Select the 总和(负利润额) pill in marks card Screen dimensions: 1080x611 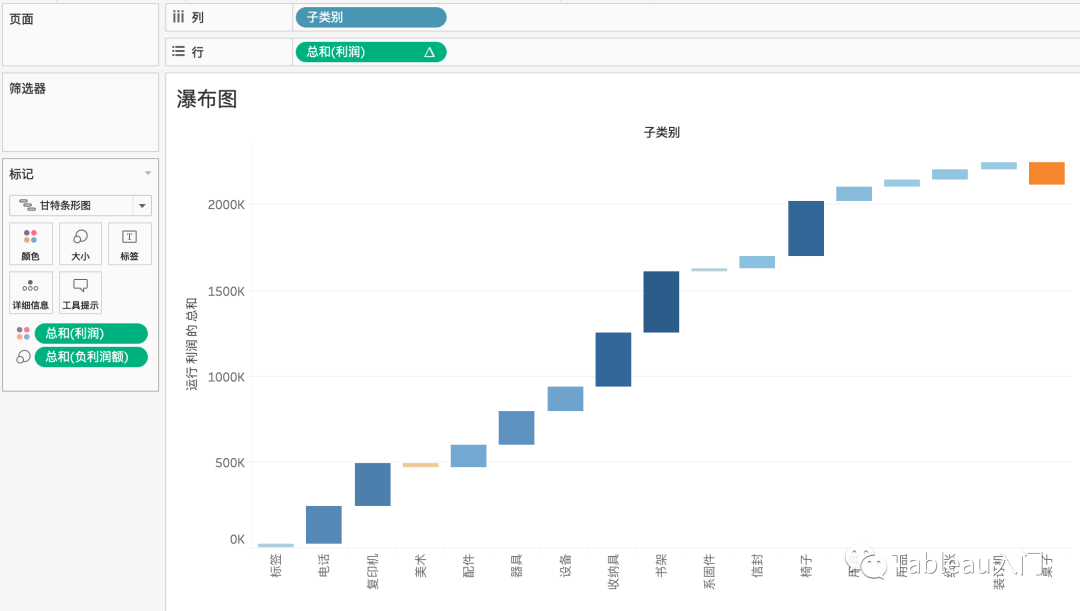[91, 357]
